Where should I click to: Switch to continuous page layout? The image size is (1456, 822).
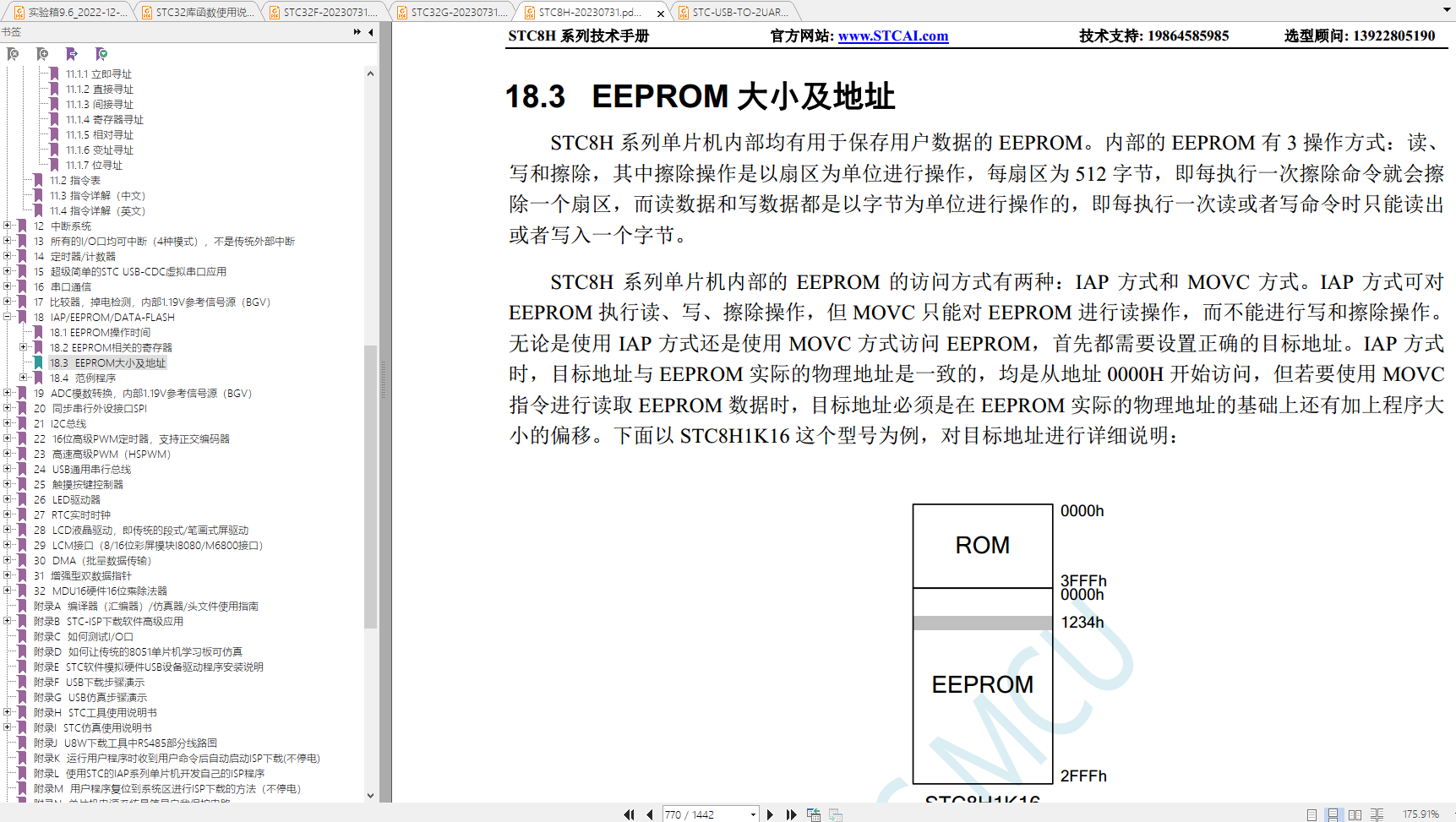[x=1333, y=814]
